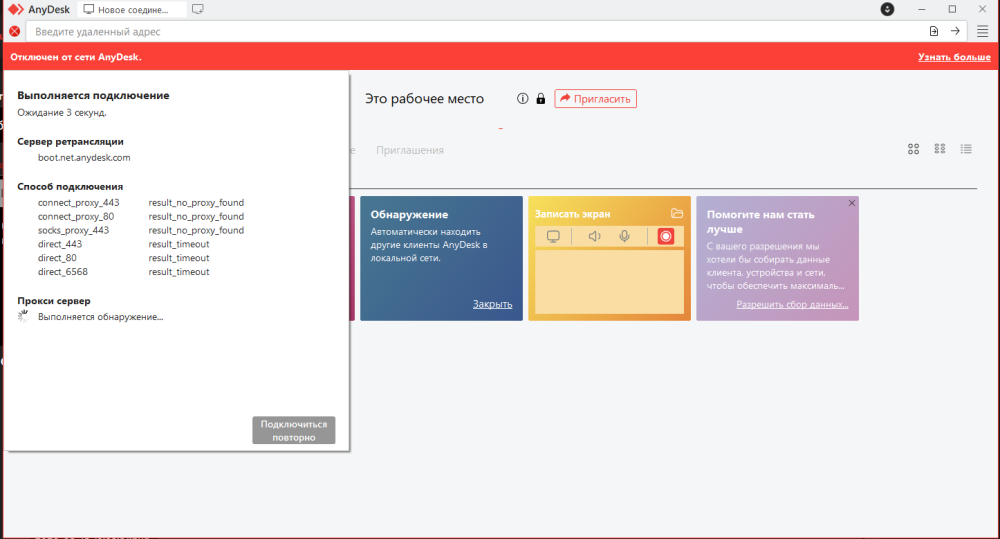Image resolution: width=1000 pixels, height=539 pixels.
Task: Click the 'Пригласить' button
Action: 596,99
